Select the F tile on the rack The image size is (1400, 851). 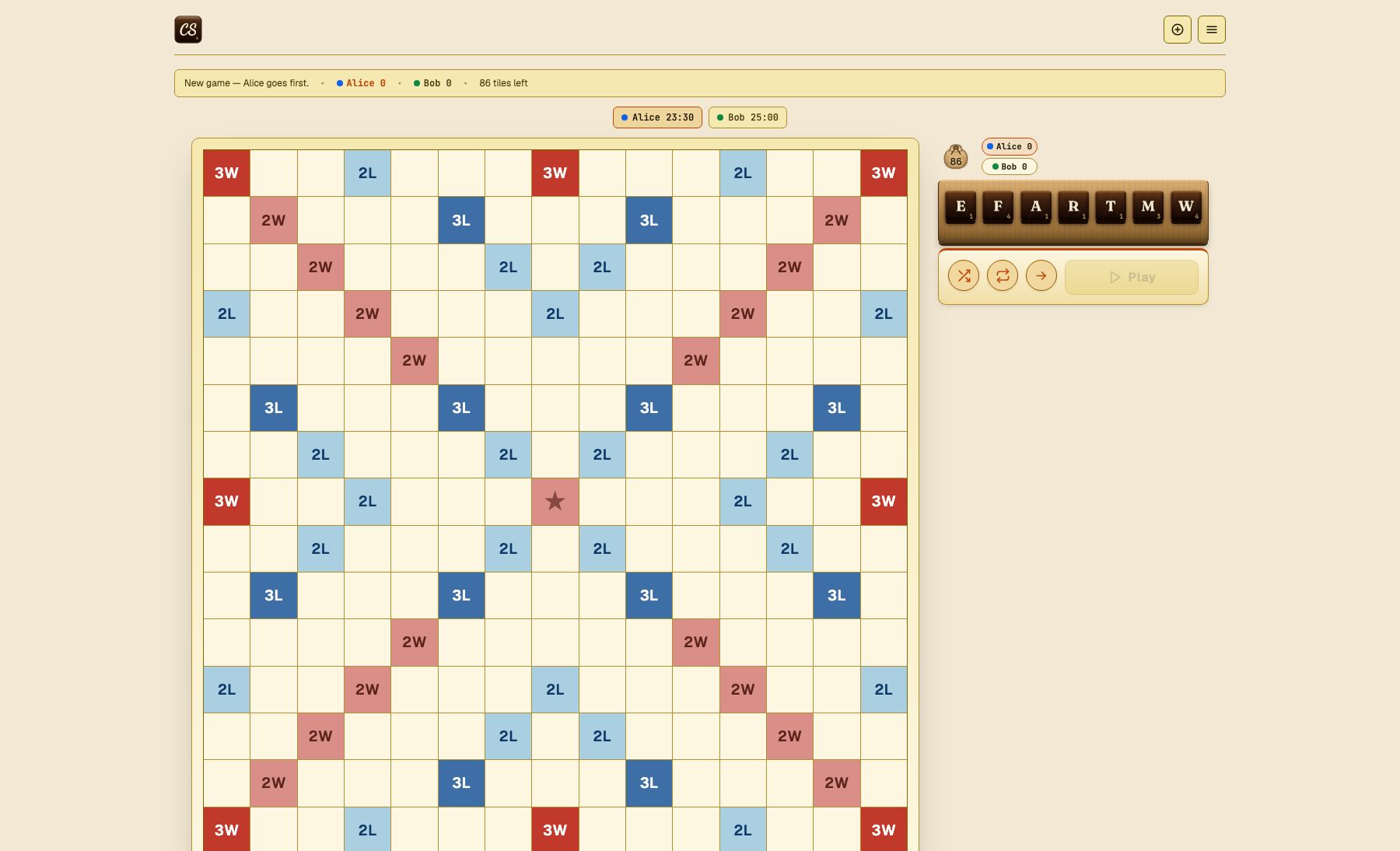point(998,208)
